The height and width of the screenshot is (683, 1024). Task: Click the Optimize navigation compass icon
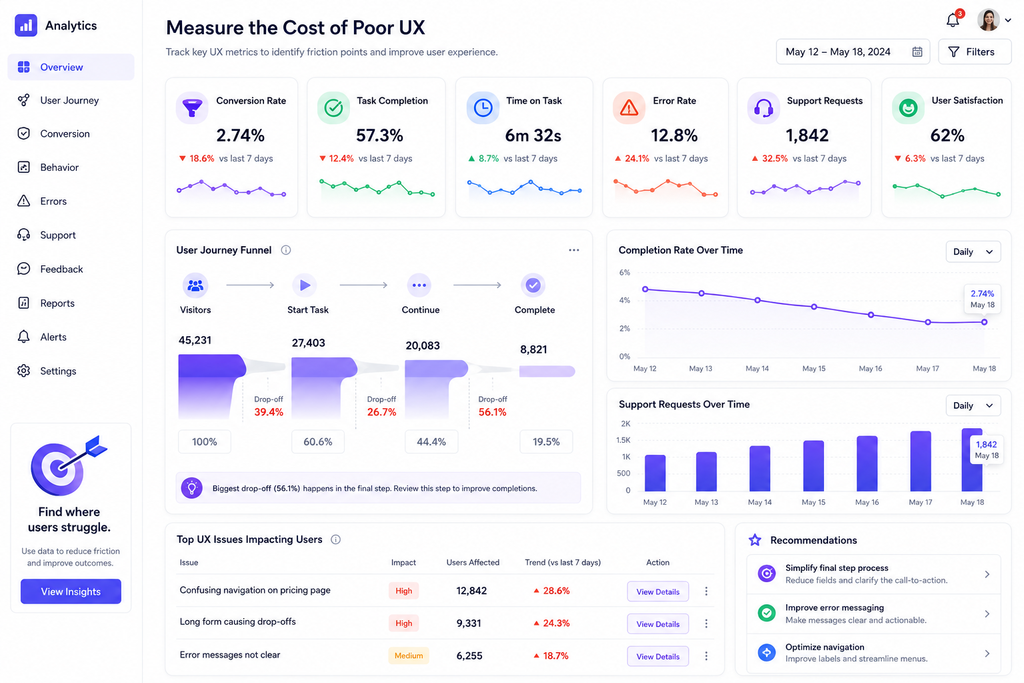click(767, 652)
